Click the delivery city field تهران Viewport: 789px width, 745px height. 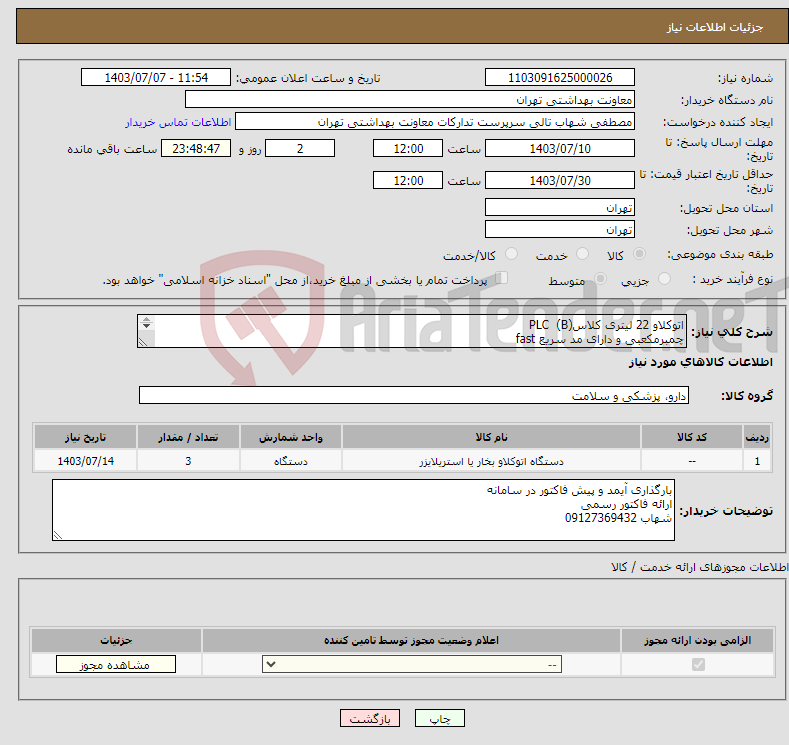(x=560, y=229)
